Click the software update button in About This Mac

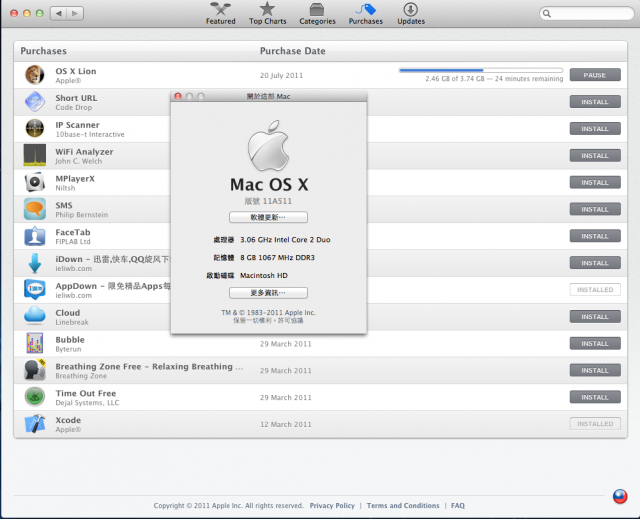pyautogui.click(x=268, y=217)
